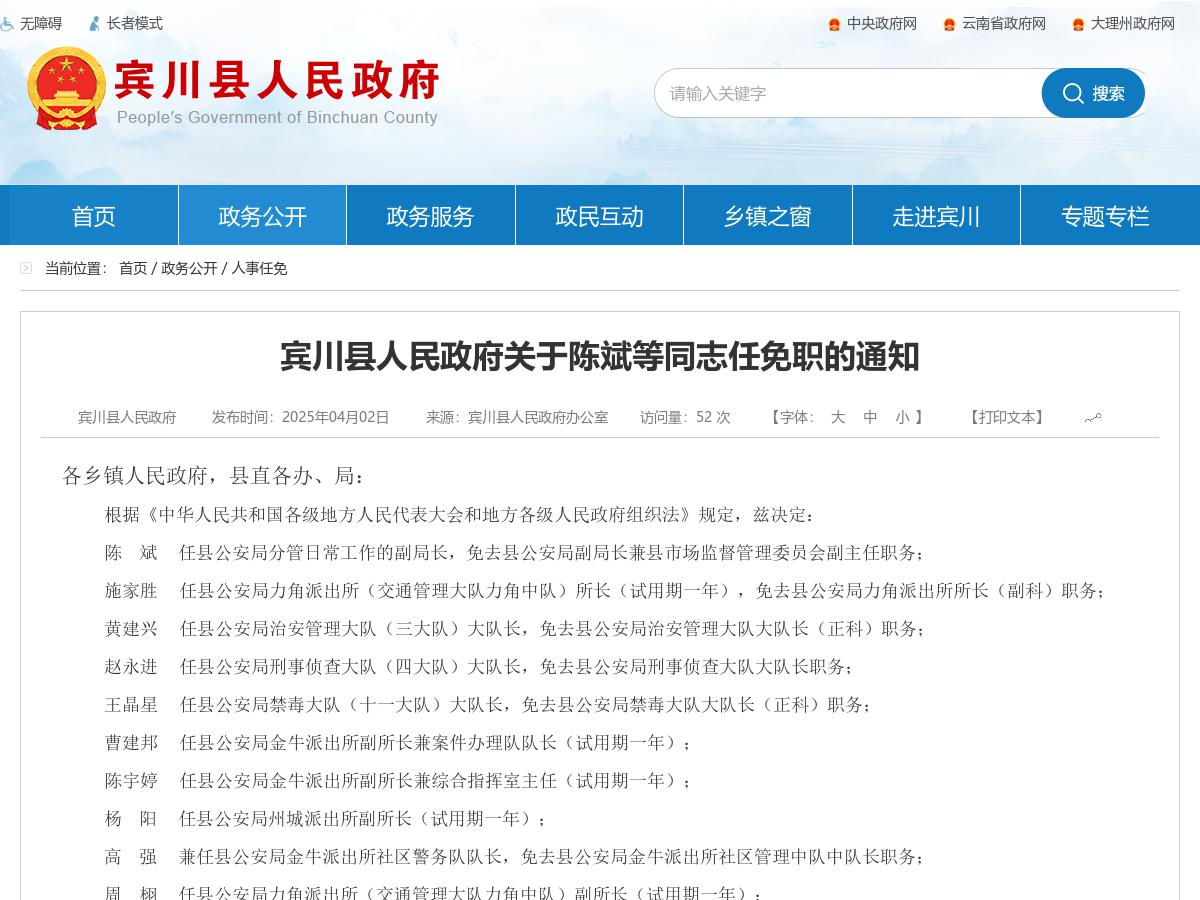Click the arrow icon left of 当前位置 breadcrumb
The height and width of the screenshot is (900, 1200).
(x=26, y=267)
